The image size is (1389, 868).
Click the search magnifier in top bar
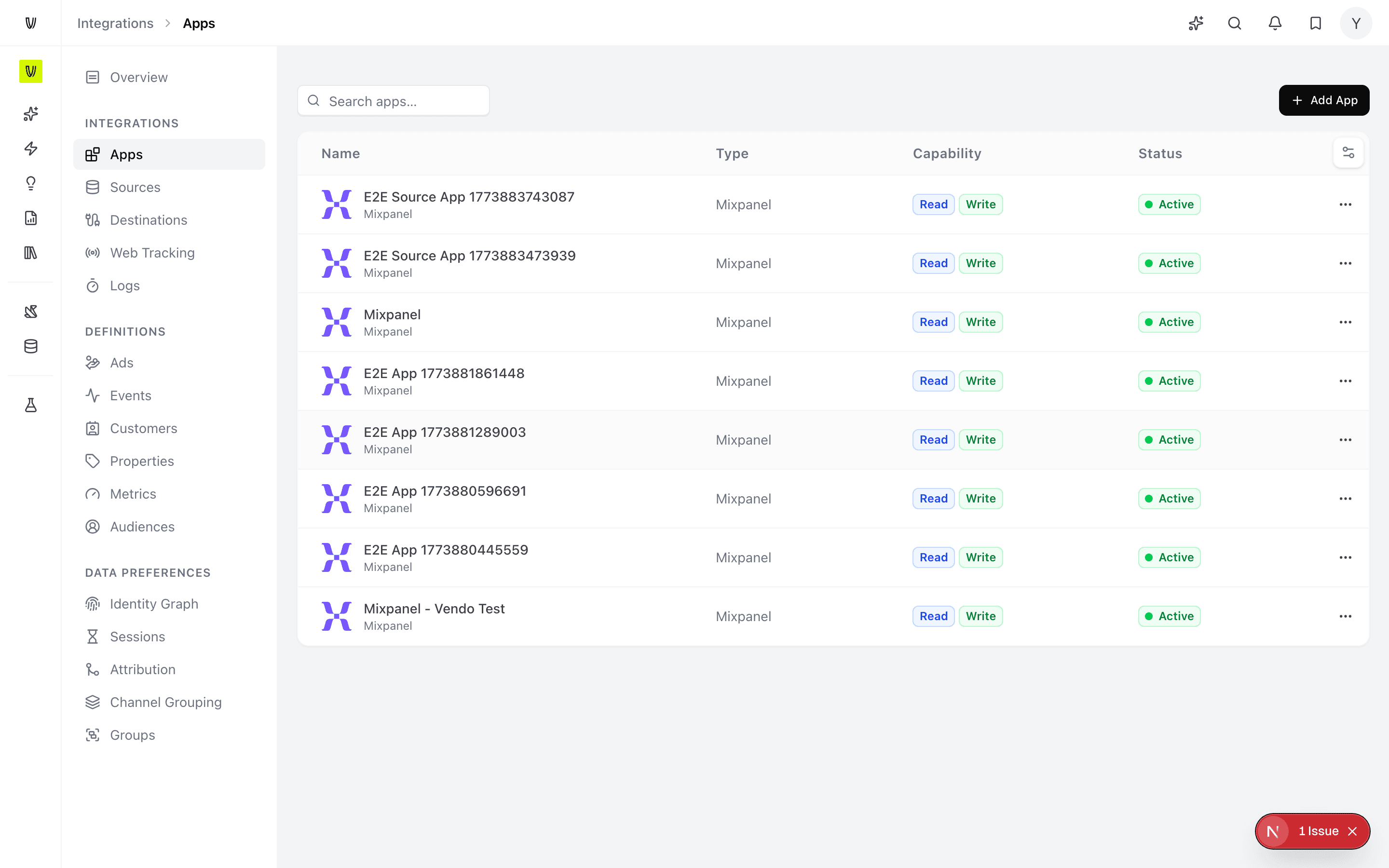pos(1235,23)
